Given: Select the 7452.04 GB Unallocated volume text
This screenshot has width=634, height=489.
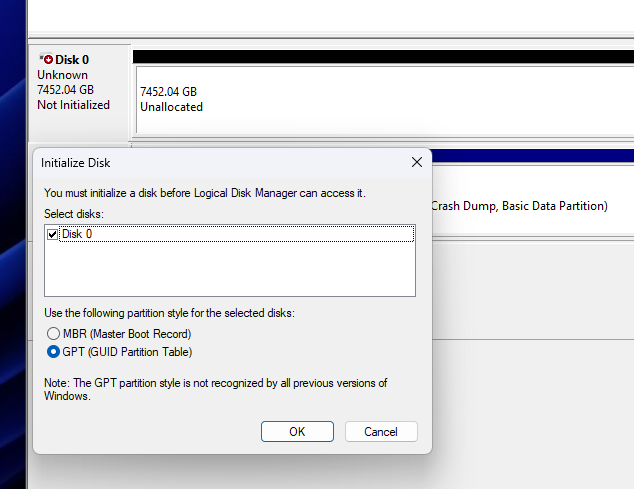Looking at the screenshot, I should (x=171, y=99).
